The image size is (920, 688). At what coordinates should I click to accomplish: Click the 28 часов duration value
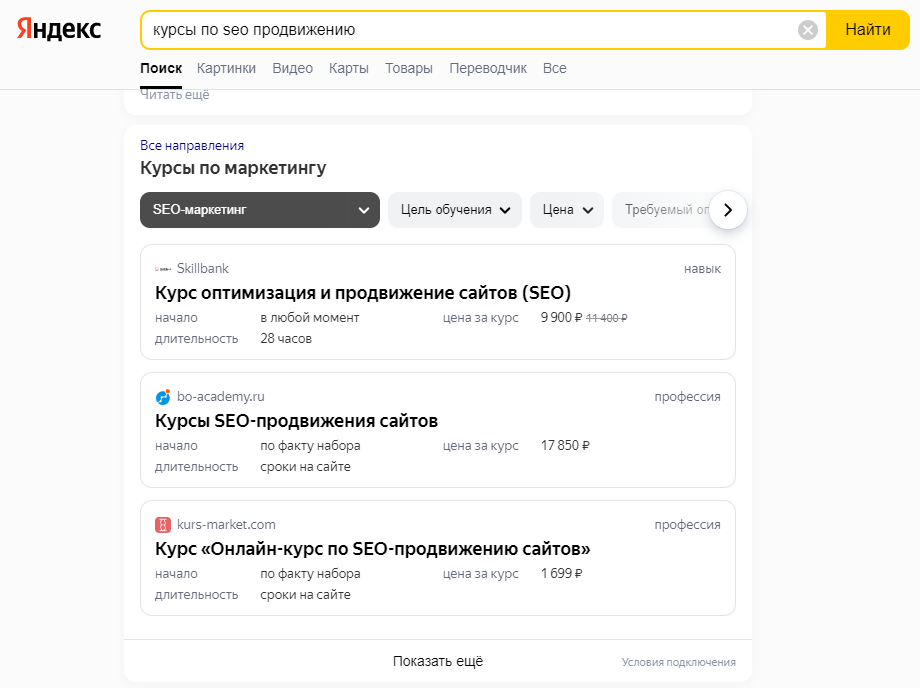(286, 338)
